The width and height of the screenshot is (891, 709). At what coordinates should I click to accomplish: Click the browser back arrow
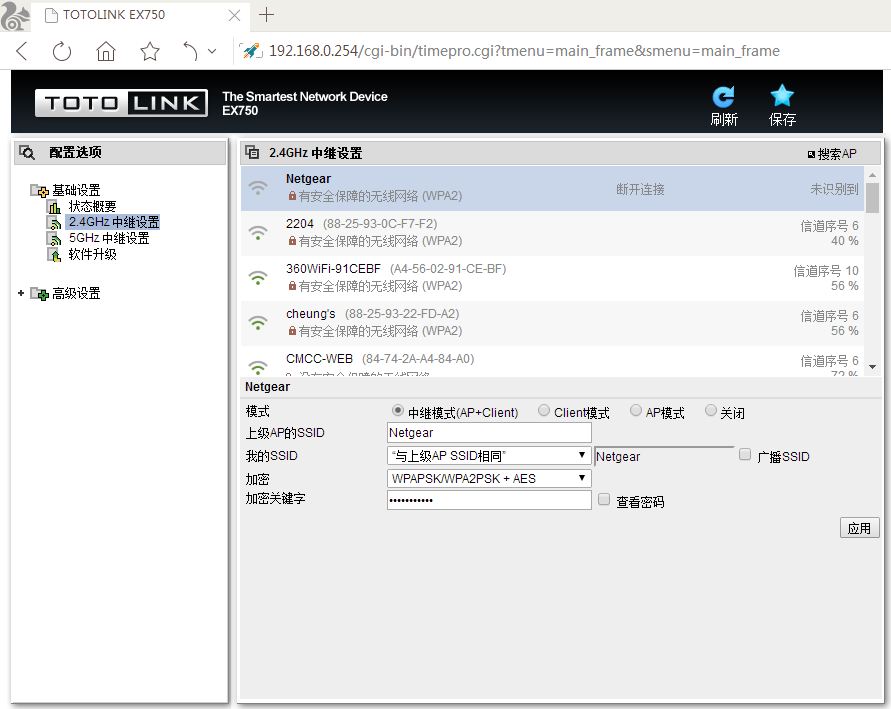click(22, 51)
